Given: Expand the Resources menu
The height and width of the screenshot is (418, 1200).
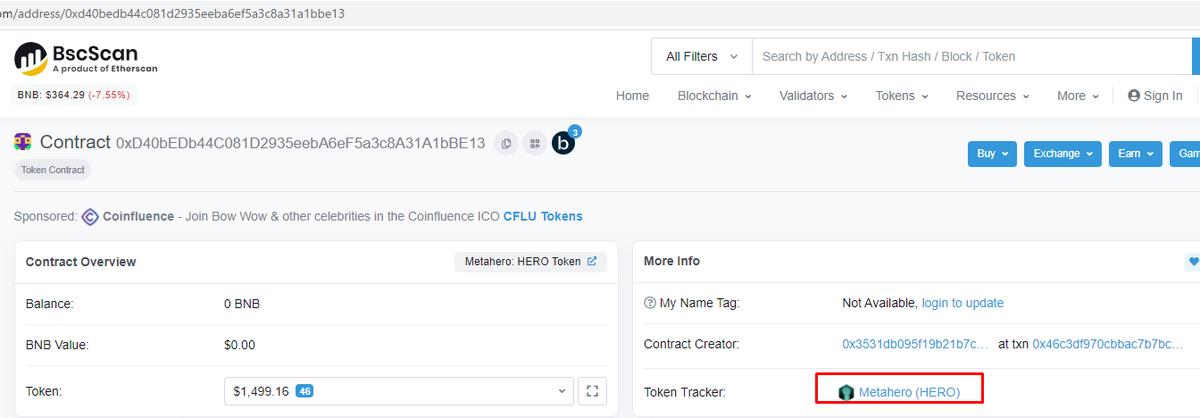Looking at the screenshot, I should [x=992, y=96].
